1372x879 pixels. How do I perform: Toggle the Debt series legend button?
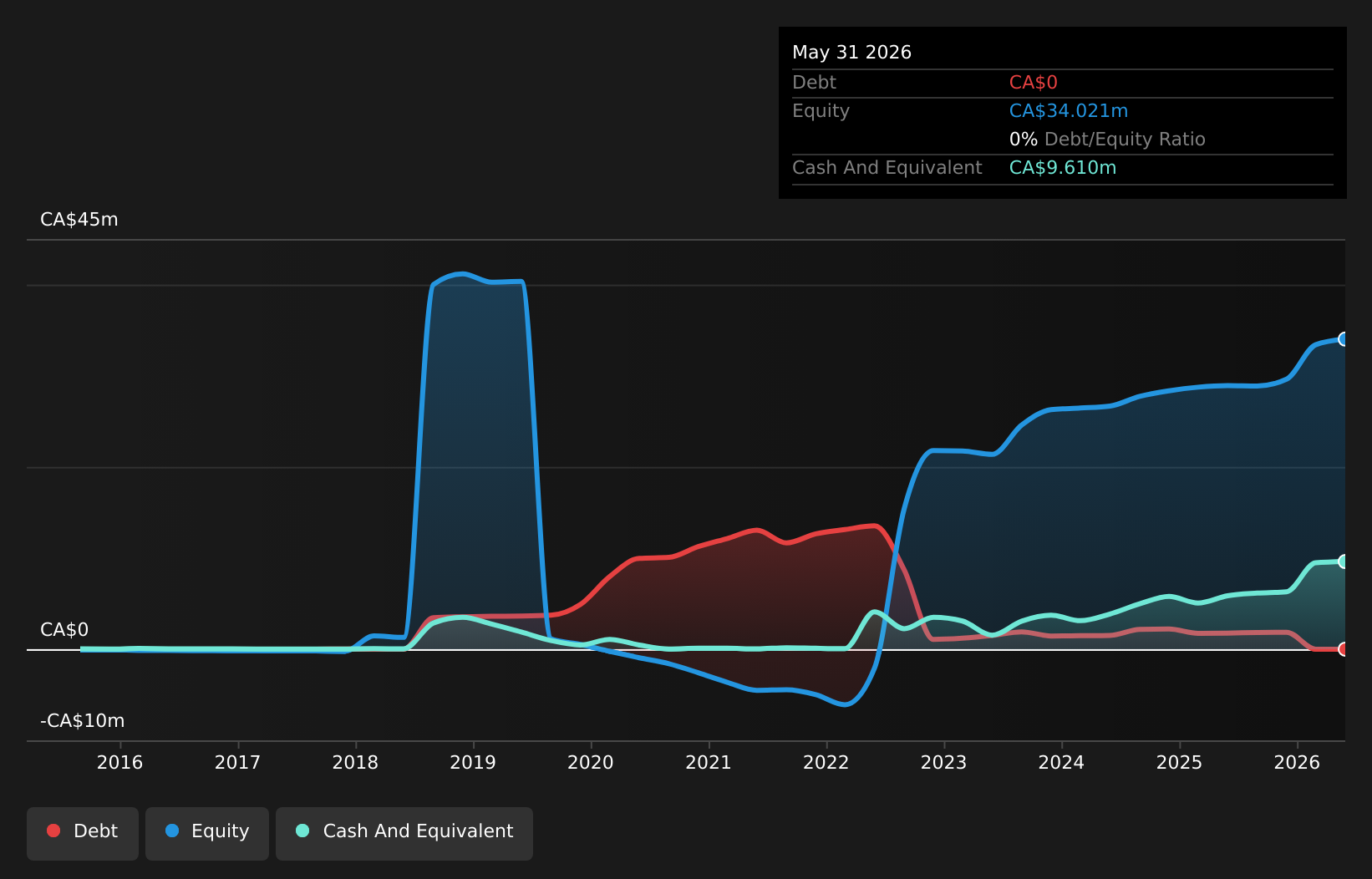click(83, 833)
